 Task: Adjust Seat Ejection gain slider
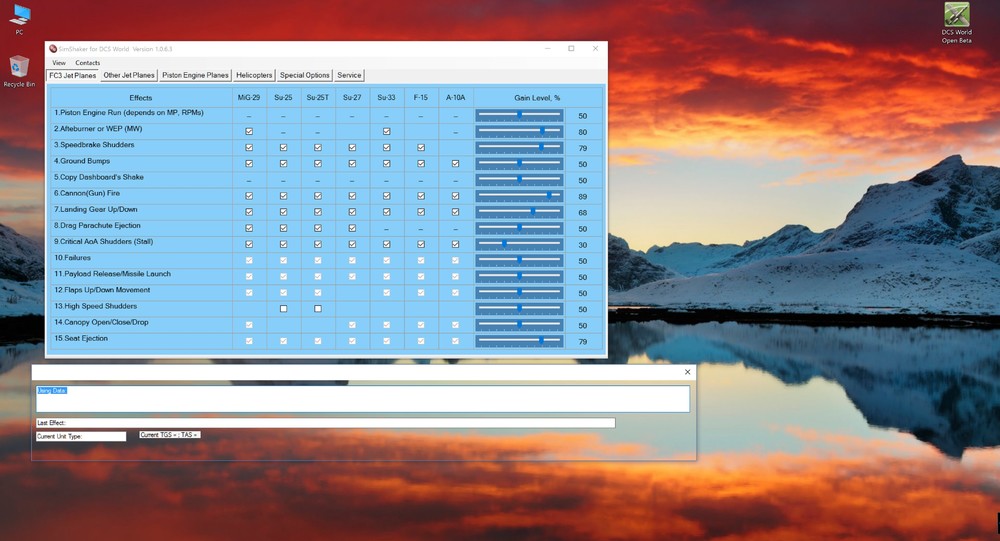(519, 341)
